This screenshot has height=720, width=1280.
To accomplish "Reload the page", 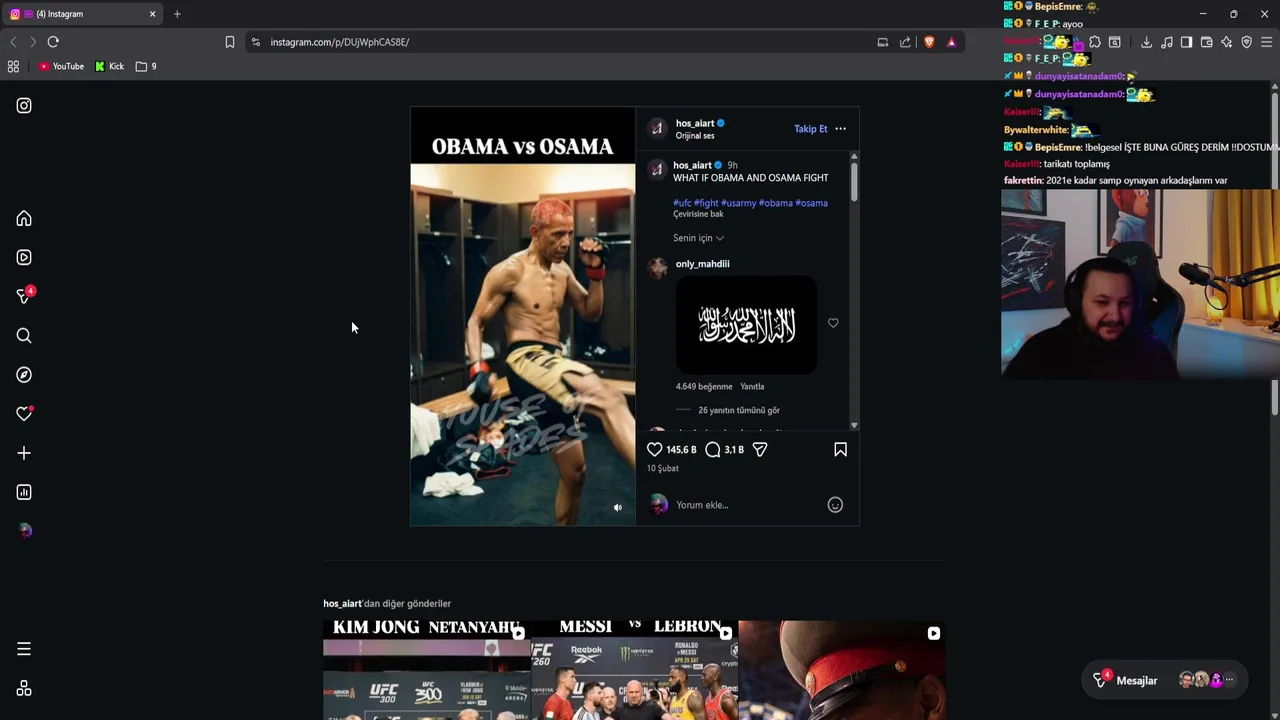I will coord(53,42).
